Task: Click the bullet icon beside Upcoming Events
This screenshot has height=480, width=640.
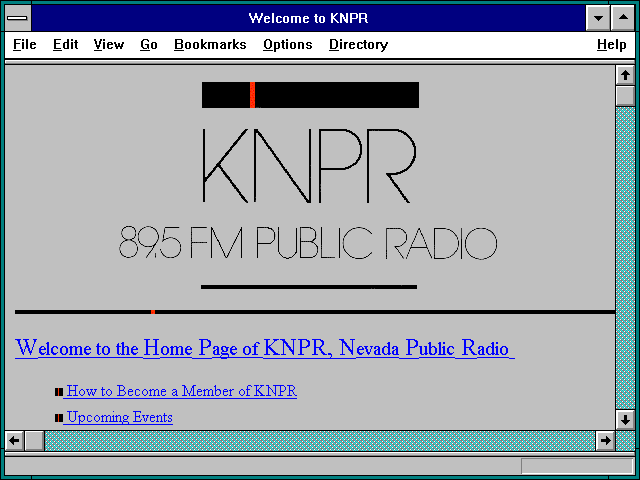Action: point(59,418)
